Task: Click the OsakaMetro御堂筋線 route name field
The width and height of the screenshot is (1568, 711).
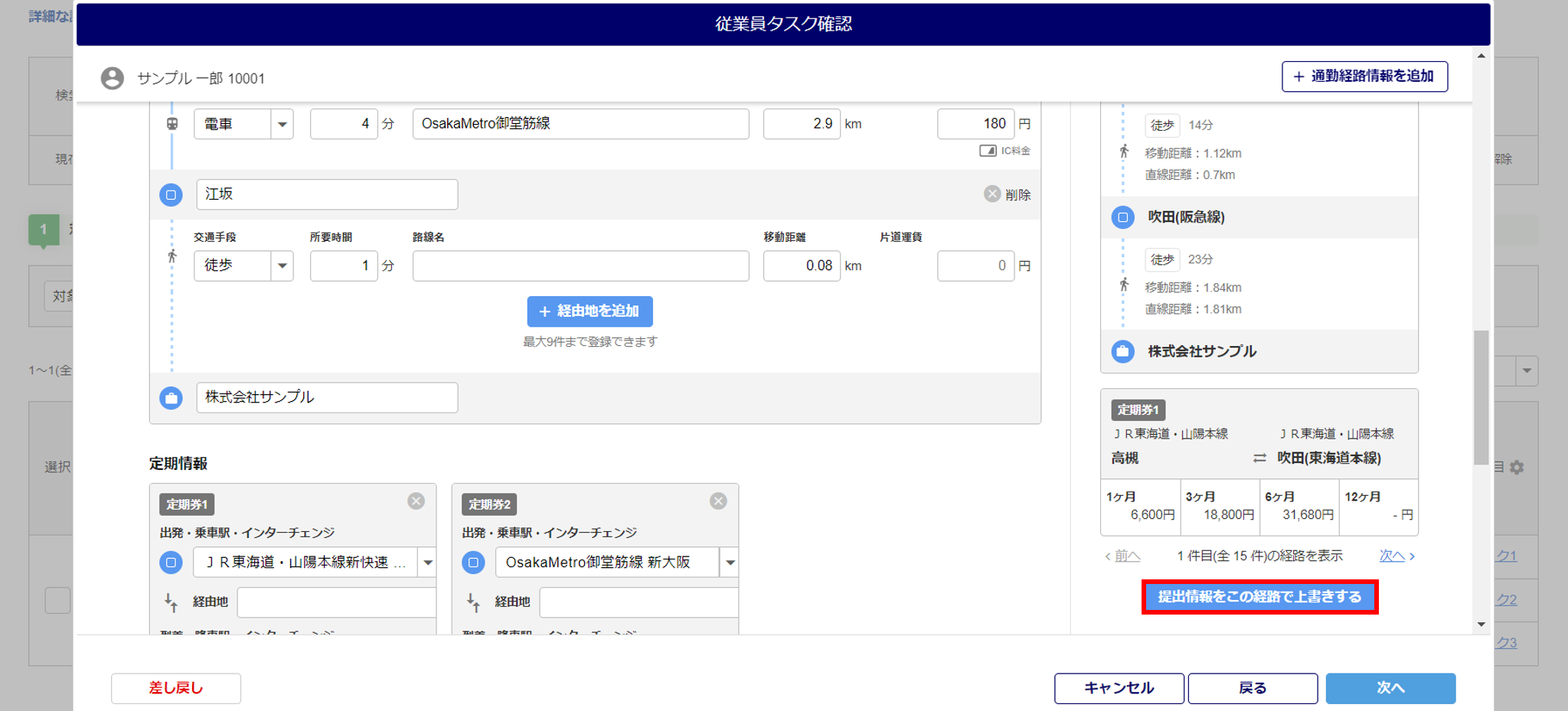Action: click(580, 124)
